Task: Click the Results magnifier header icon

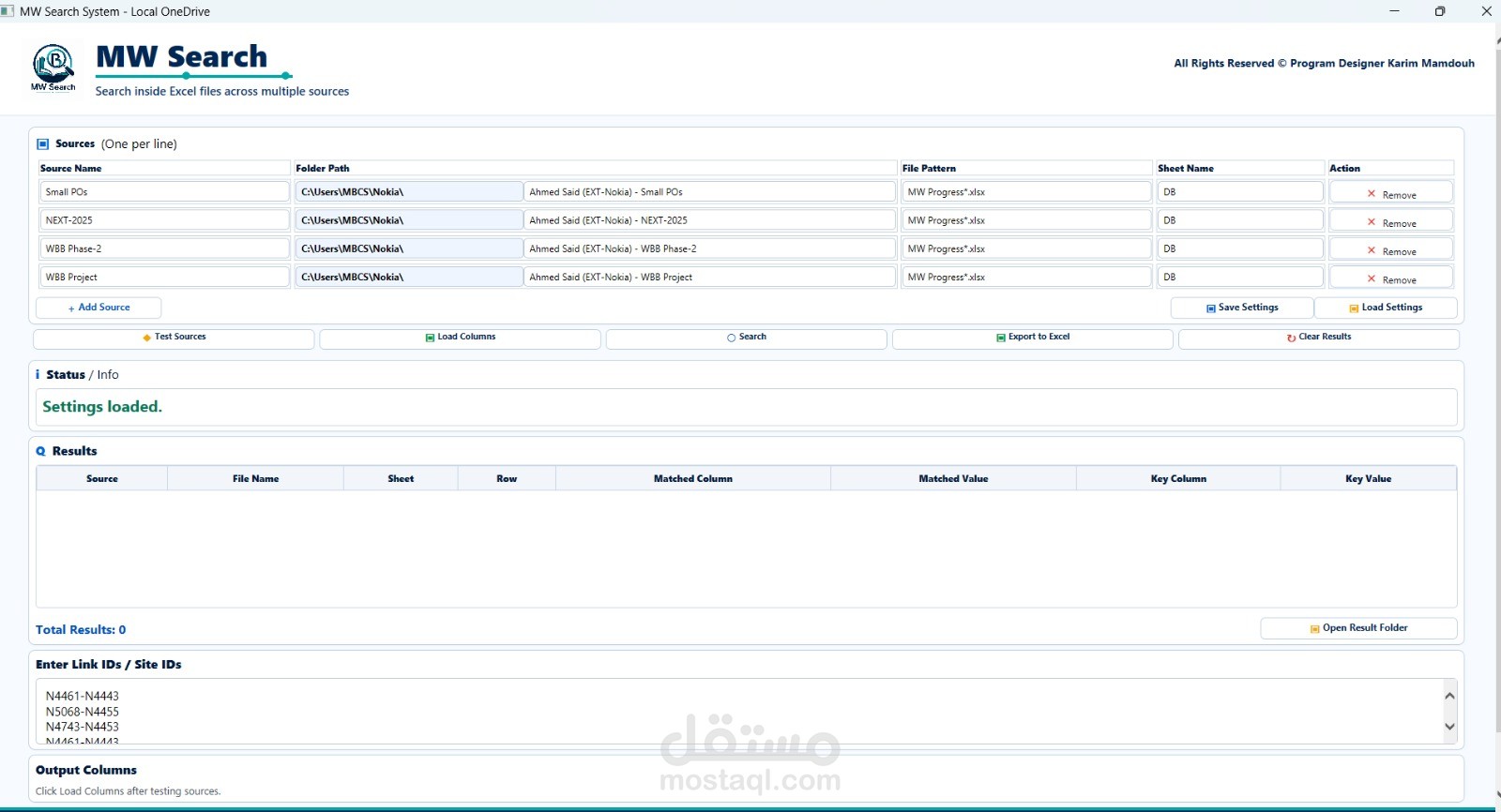Action: point(40,451)
